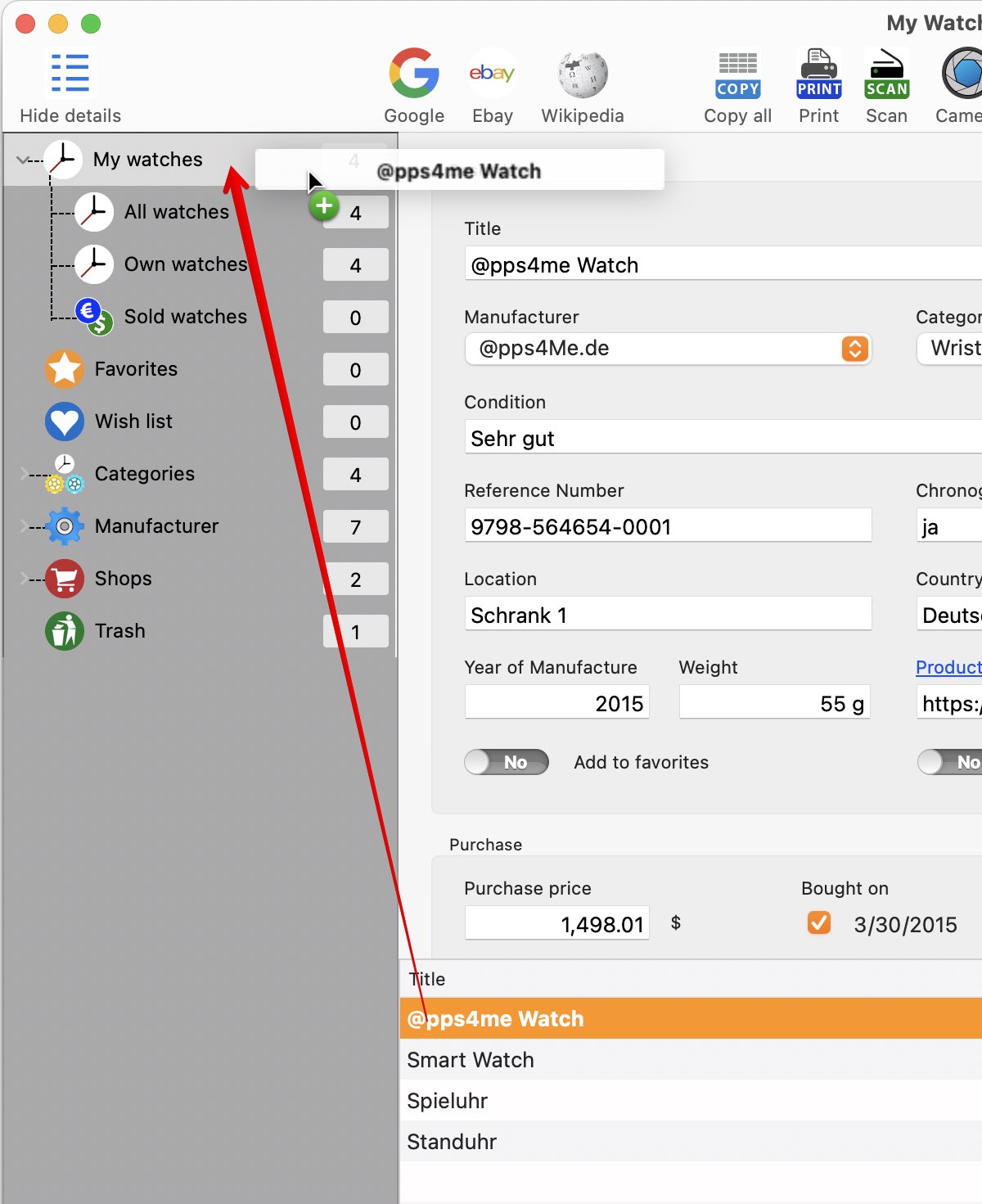Viewport: 982px width, 1204px height.
Task: Click the Camera toolbar icon
Action: [x=963, y=73]
